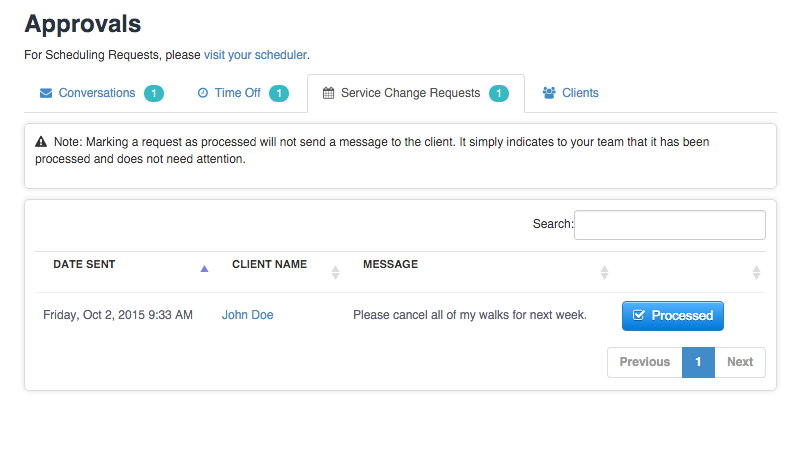This screenshot has height=472, width=807.
Task: Click the Service Change Requests count badge
Action: pos(499,93)
